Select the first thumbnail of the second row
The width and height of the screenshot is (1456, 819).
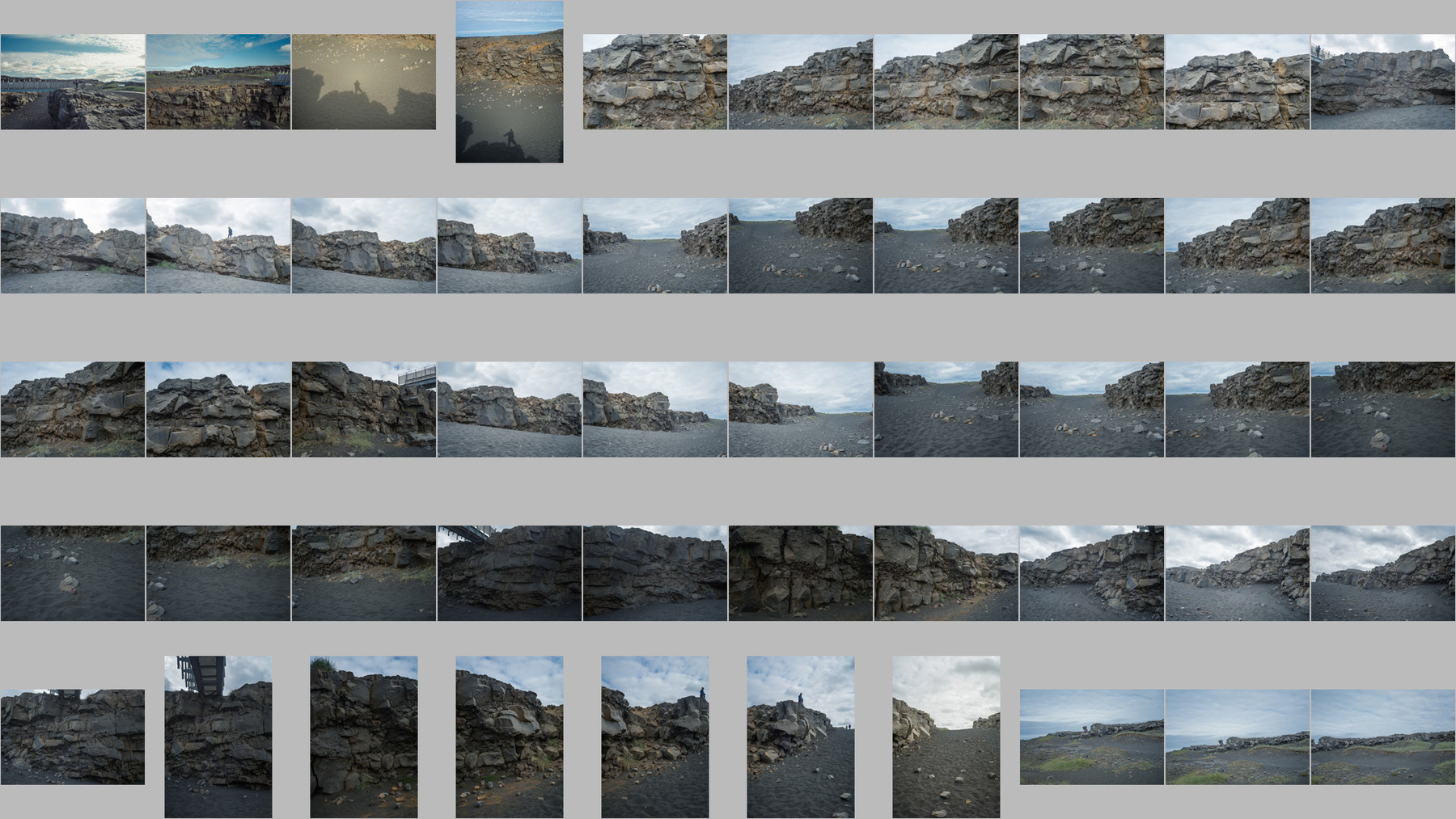click(x=73, y=246)
